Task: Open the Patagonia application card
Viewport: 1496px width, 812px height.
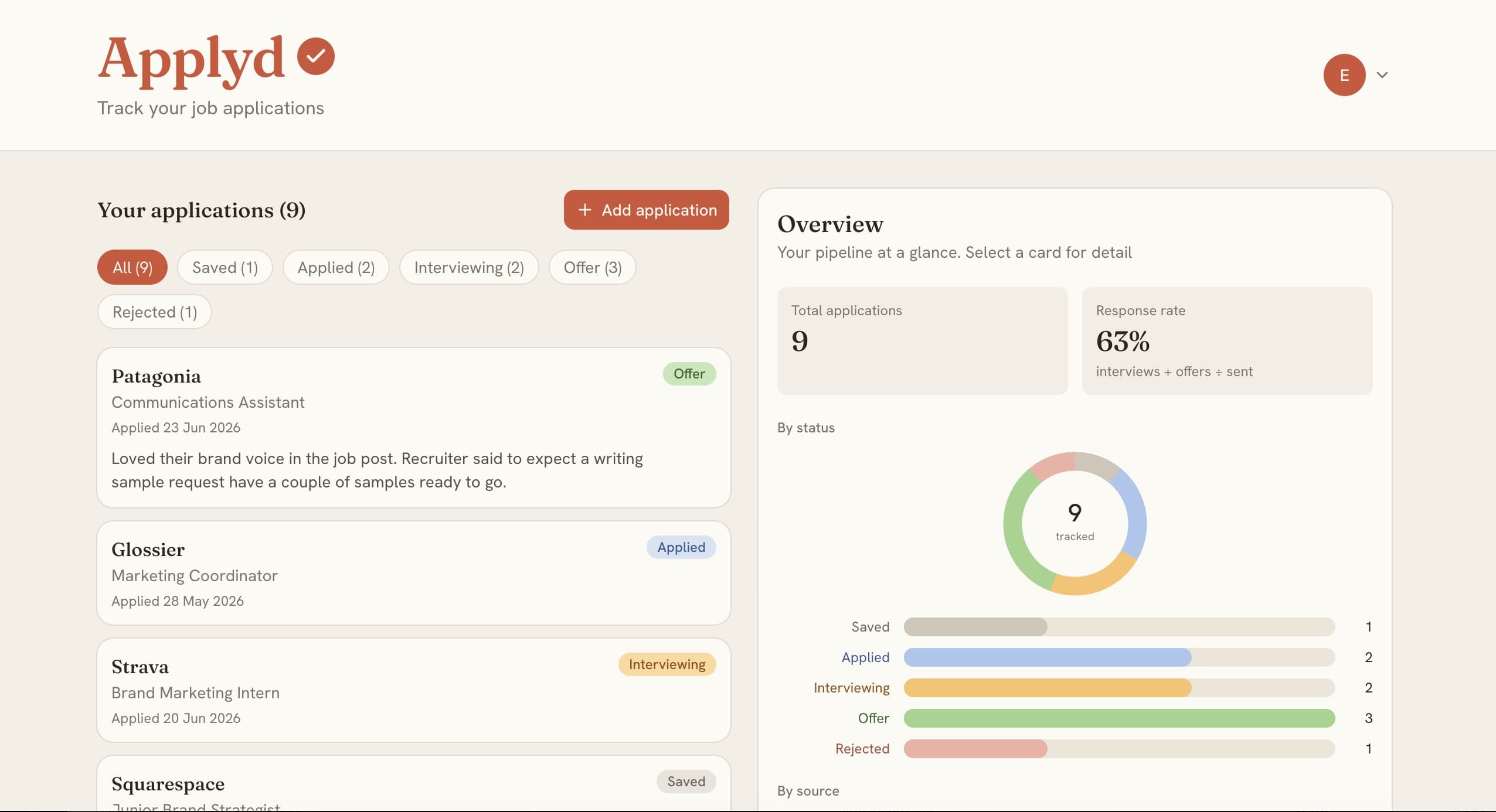Action: pyautogui.click(x=414, y=428)
